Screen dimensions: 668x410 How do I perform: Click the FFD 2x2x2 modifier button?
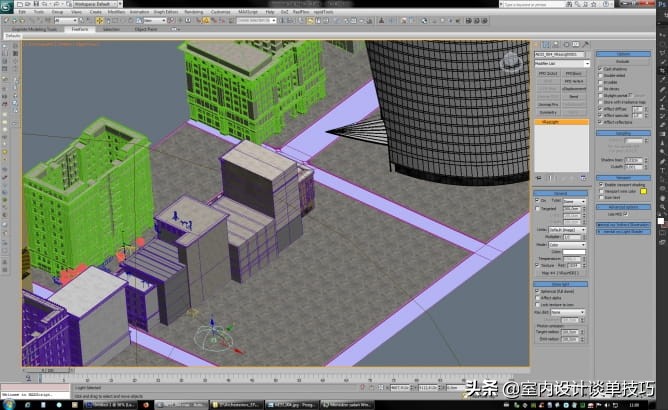click(547, 73)
